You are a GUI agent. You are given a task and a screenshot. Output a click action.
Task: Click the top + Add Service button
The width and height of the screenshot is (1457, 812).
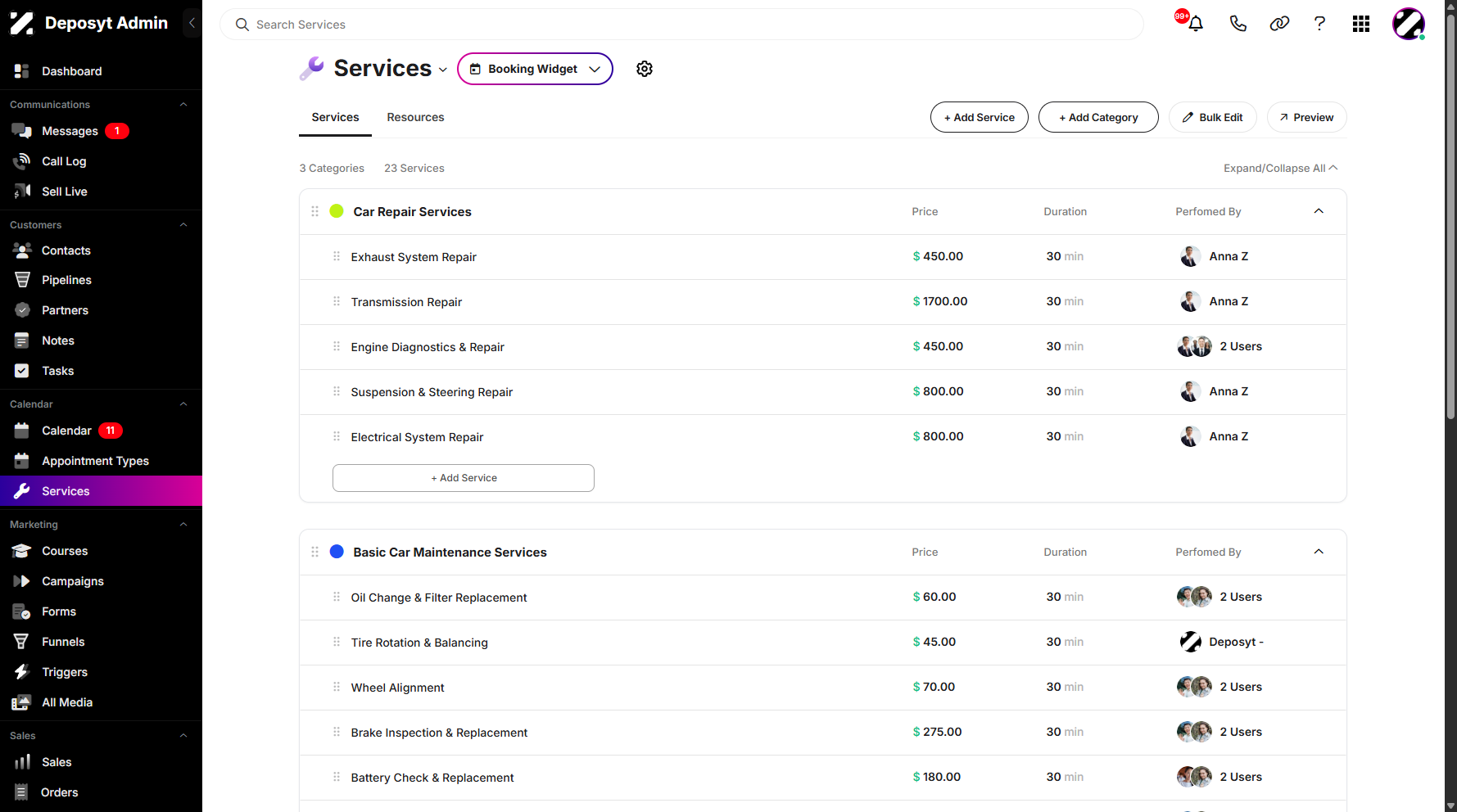(x=979, y=117)
